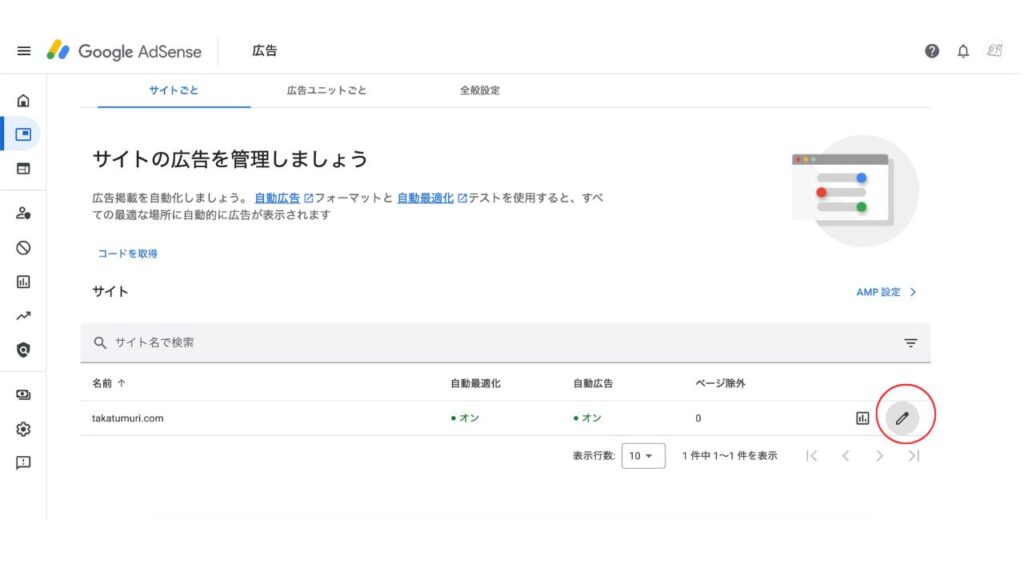This screenshot has height=576, width=1024.
Task: Click the pencil edit icon for takatumuri.com
Action: coord(902,418)
